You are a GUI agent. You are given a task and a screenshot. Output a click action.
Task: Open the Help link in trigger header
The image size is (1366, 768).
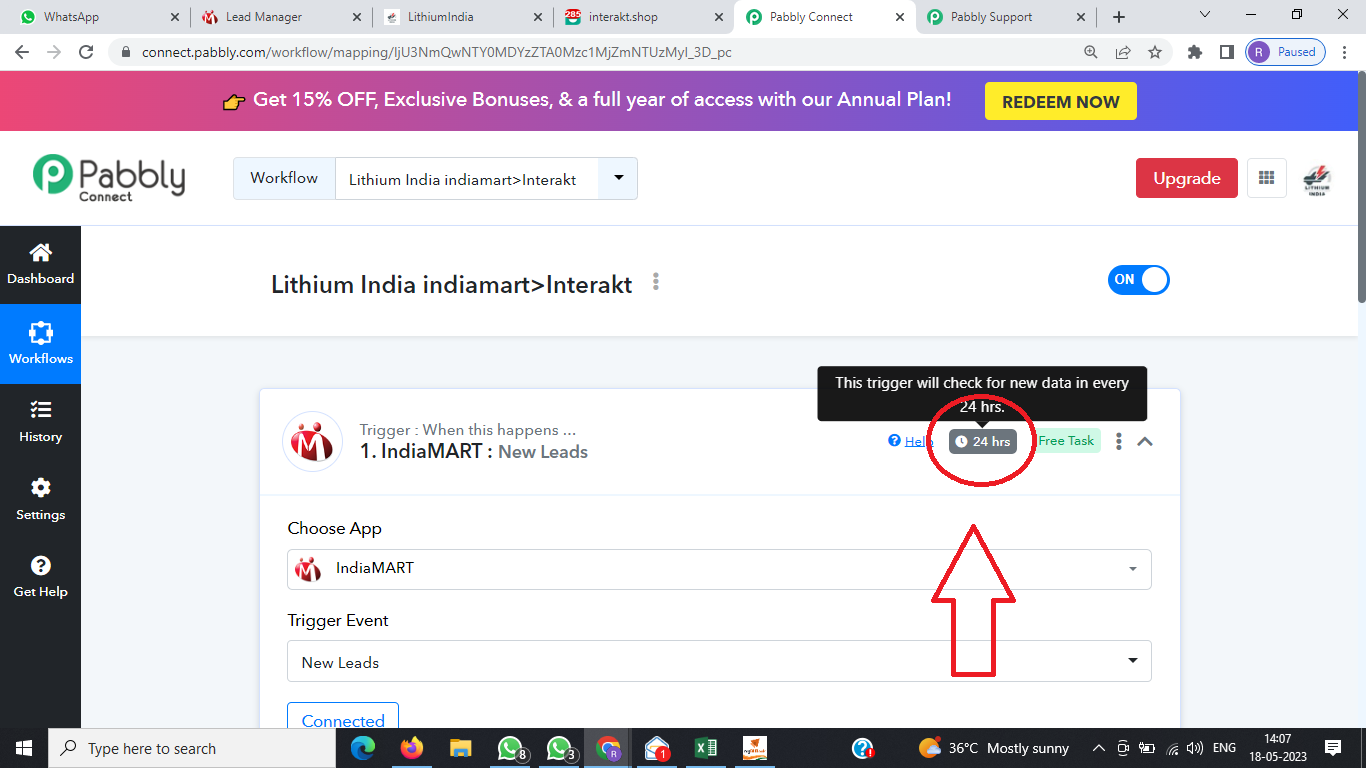click(x=910, y=441)
